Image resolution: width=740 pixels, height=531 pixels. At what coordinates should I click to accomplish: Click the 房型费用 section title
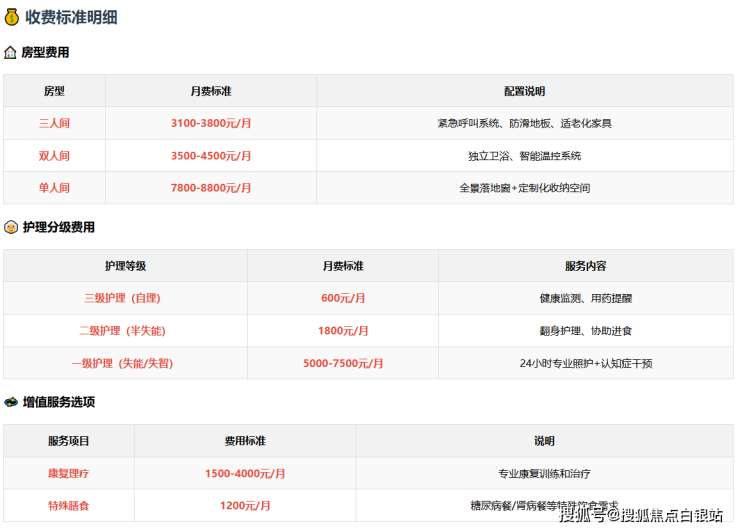coord(45,52)
